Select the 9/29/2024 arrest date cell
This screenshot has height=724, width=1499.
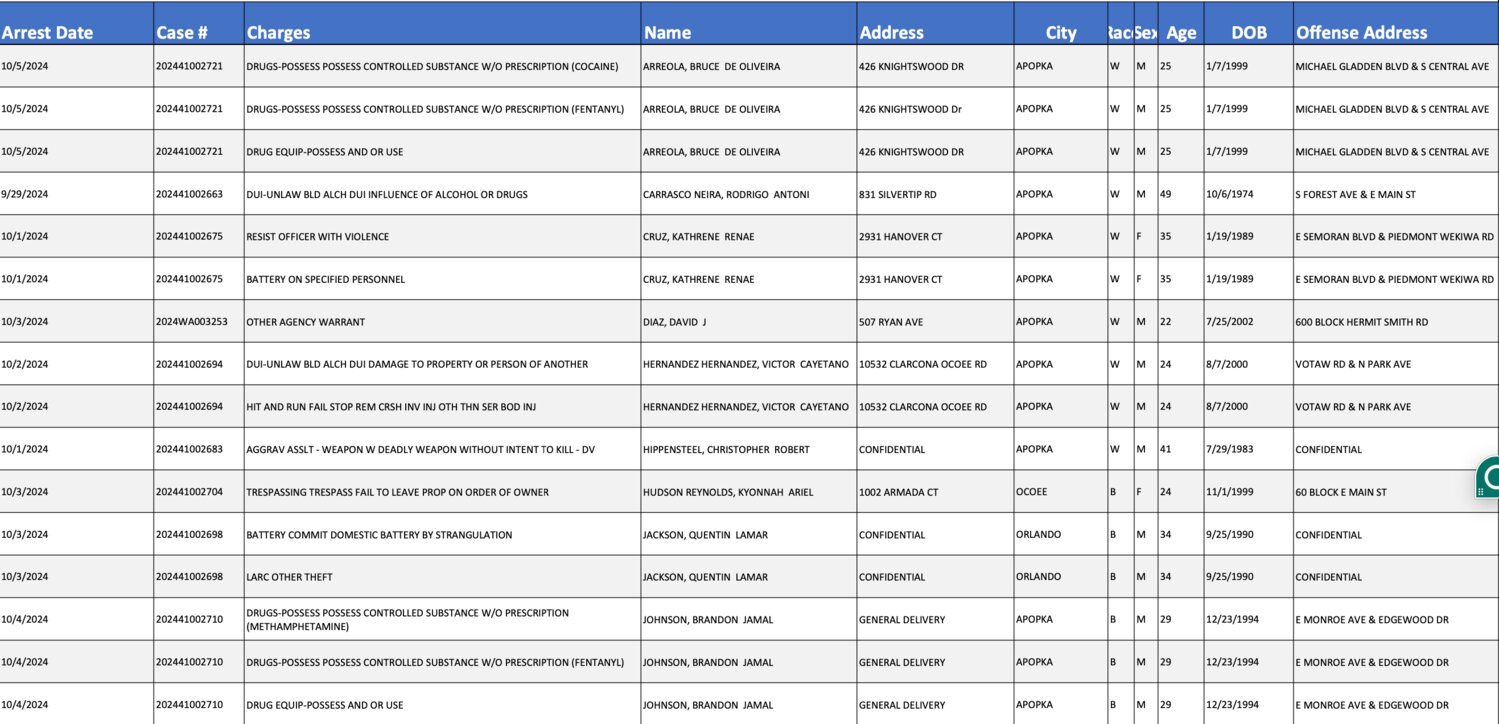pyautogui.click(x=76, y=194)
